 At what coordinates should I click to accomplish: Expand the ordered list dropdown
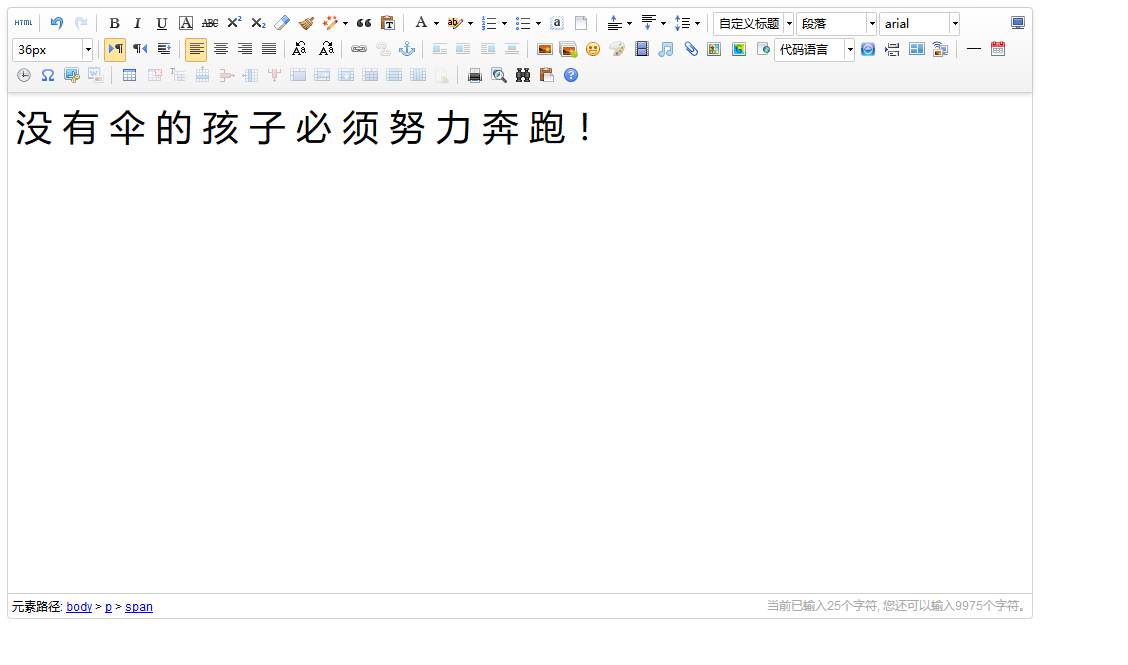tap(504, 23)
